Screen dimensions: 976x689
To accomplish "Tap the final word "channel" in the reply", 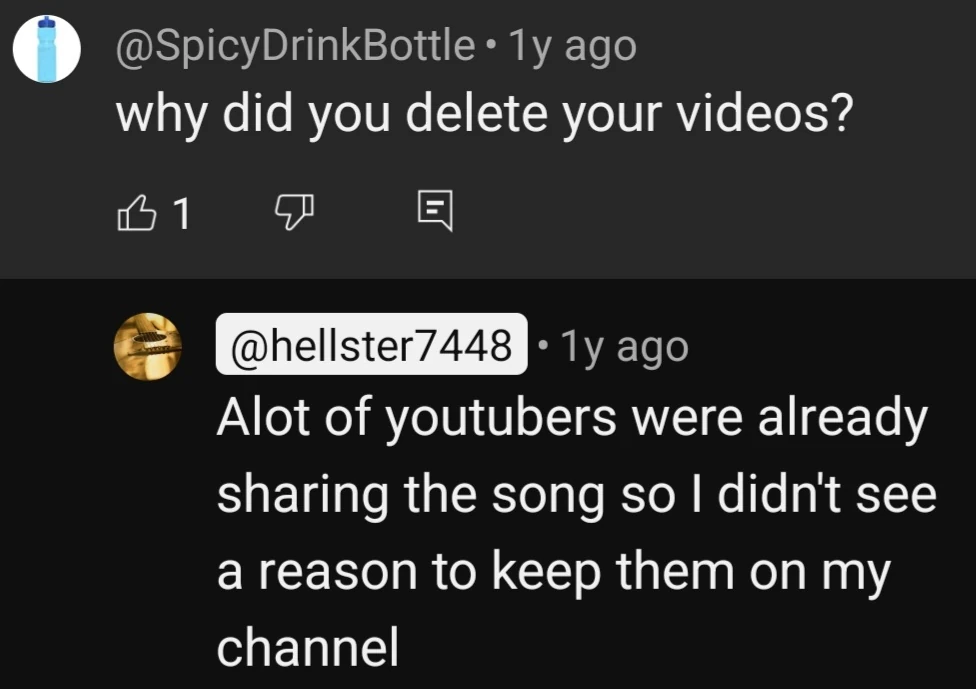I will coord(308,648).
